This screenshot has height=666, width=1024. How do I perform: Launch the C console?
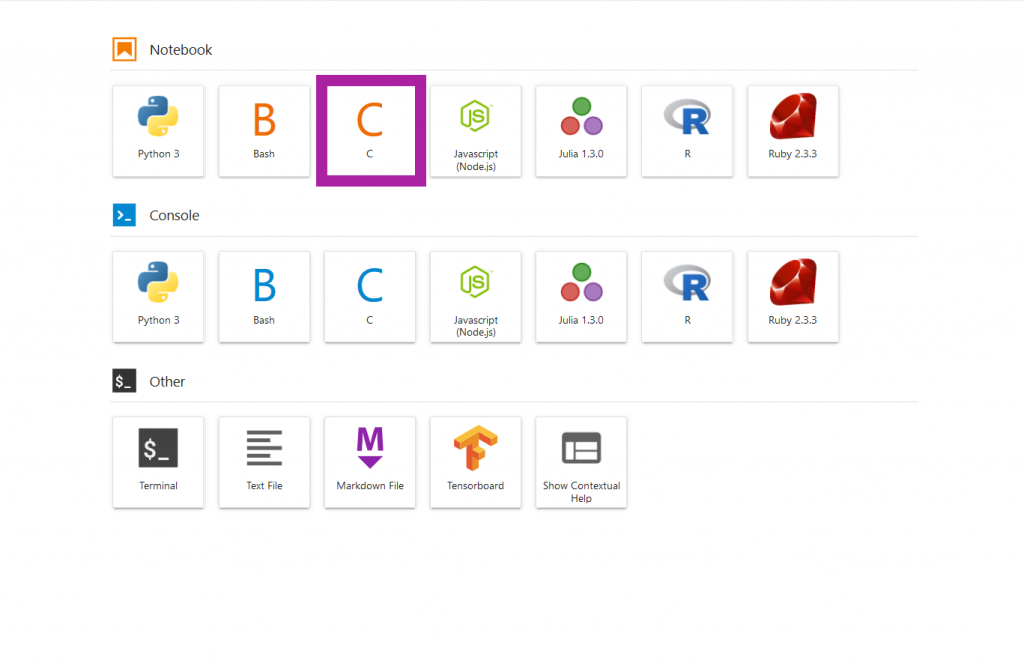point(370,296)
